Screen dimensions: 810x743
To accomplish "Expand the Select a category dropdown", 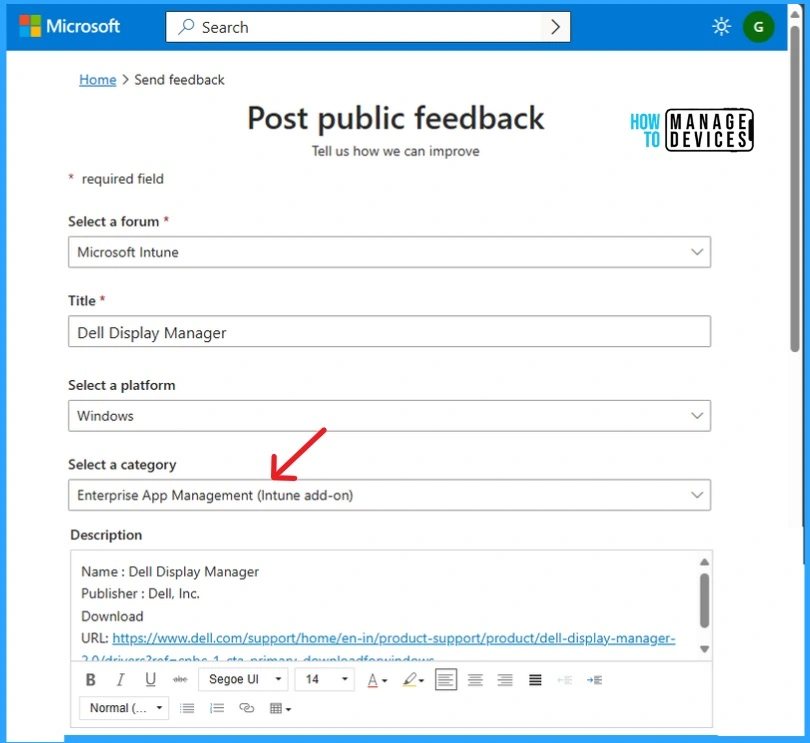I will pos(389,495).
